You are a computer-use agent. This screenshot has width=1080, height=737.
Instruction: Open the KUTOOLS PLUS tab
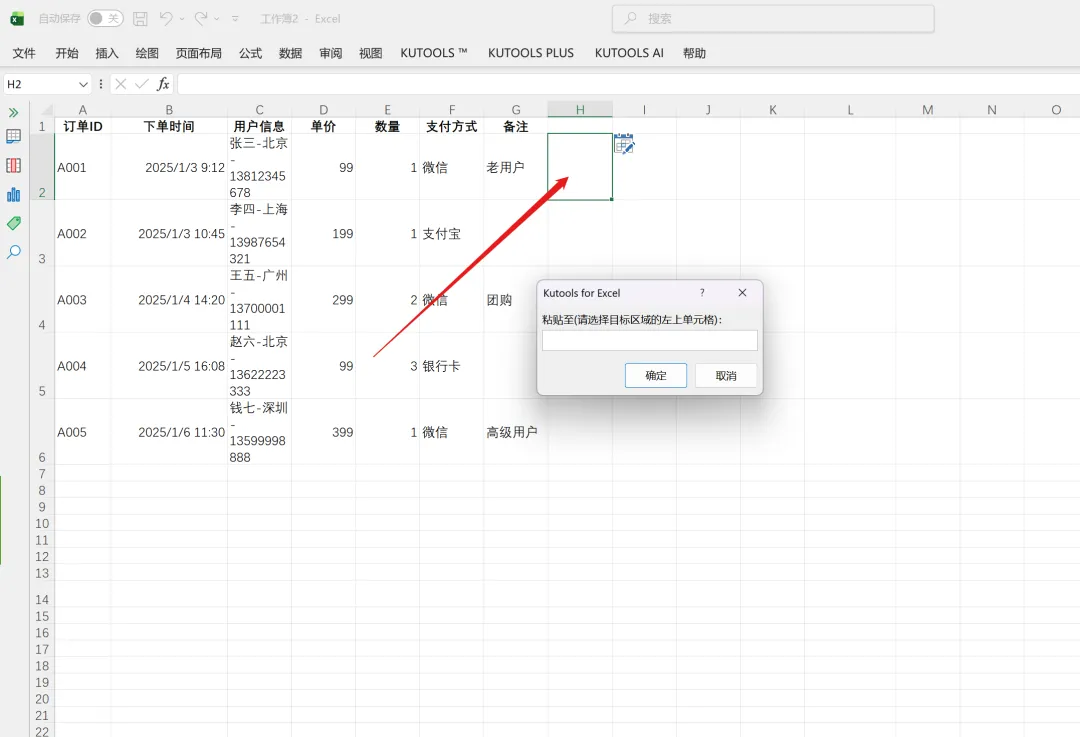[531, 53]
